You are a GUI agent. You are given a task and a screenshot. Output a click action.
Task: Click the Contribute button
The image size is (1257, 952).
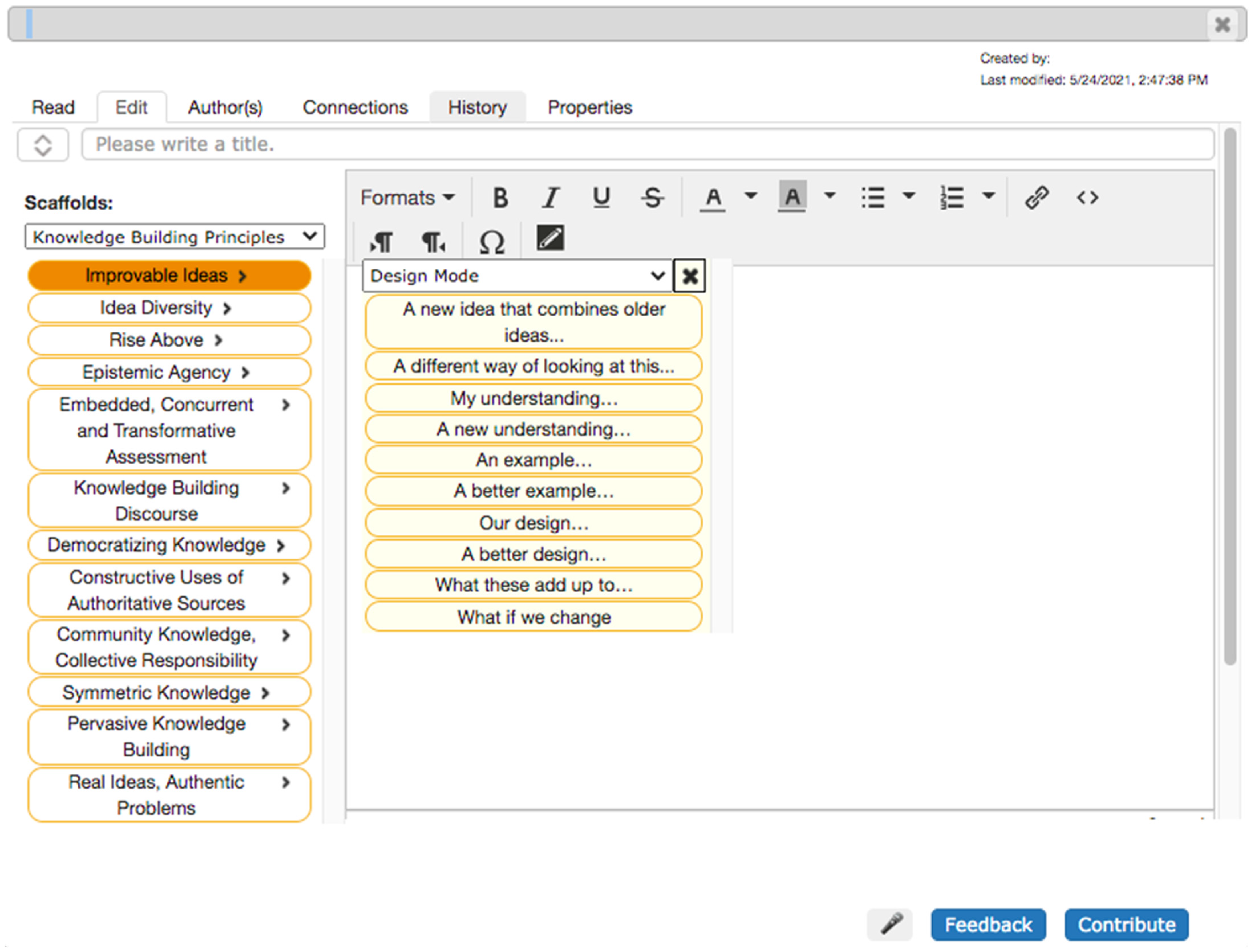[1126, 924]
